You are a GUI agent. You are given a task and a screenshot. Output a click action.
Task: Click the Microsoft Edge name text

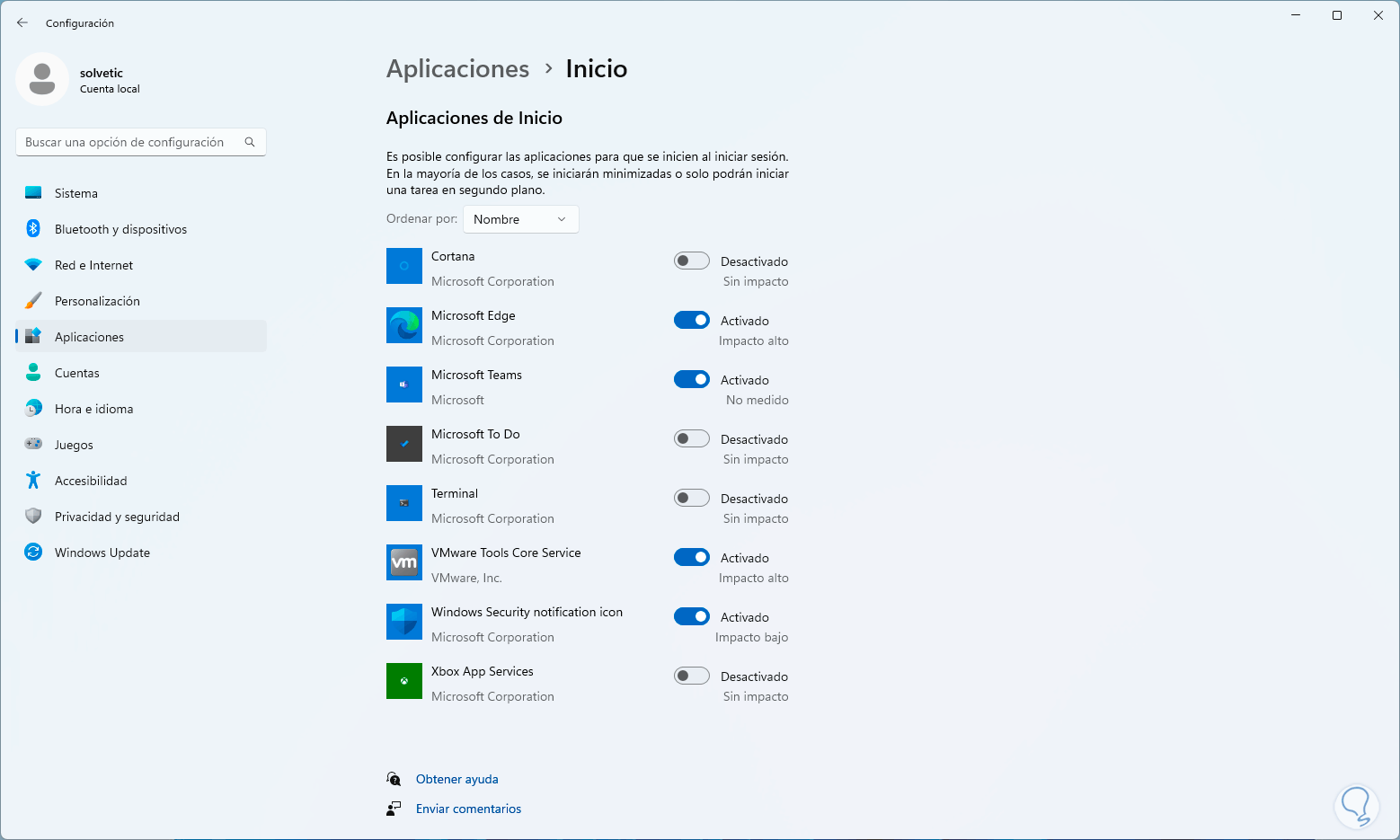(x=474, y=315)
